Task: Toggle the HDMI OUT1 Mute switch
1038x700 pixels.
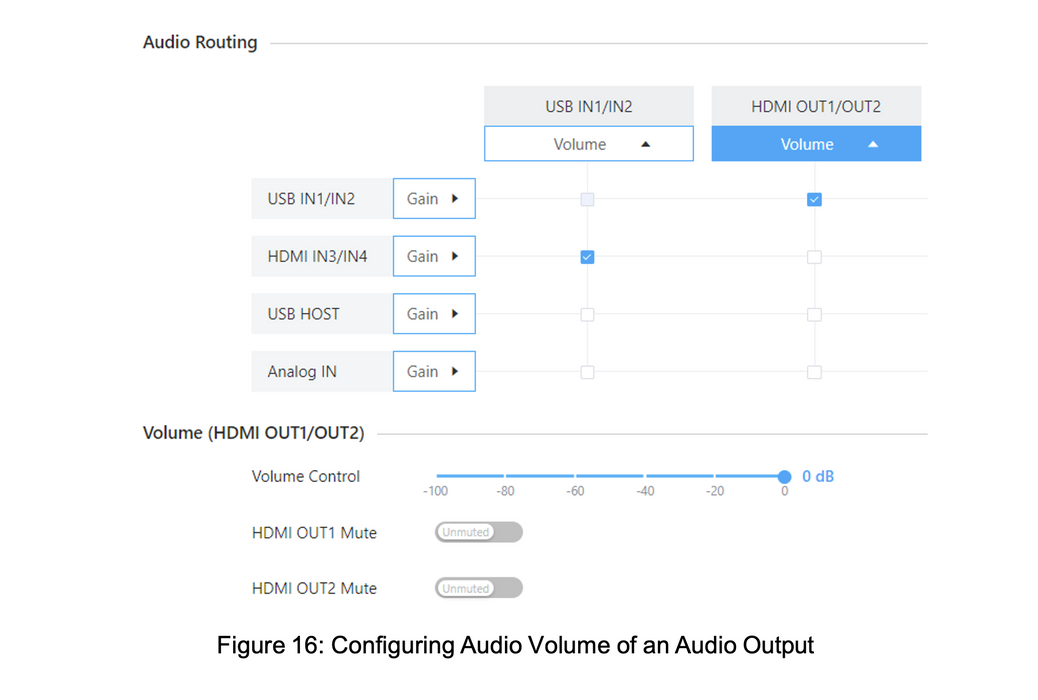Action: point(478,533)
